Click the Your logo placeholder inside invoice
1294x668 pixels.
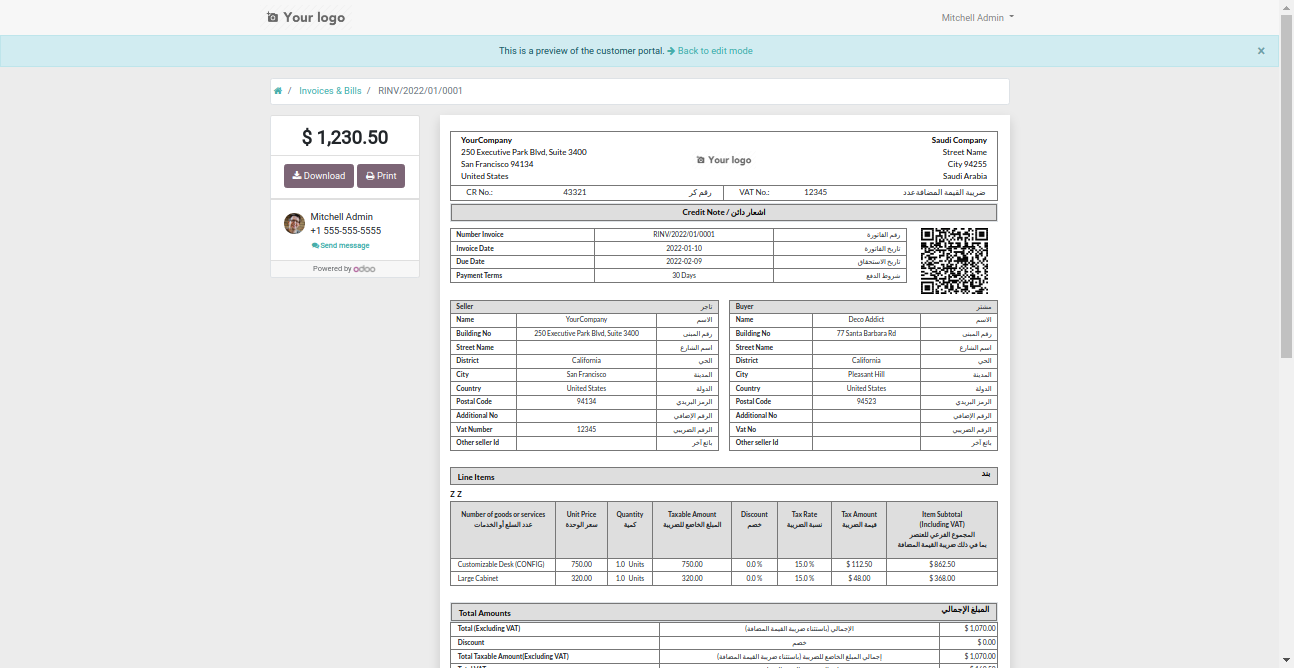click(723, 160)
